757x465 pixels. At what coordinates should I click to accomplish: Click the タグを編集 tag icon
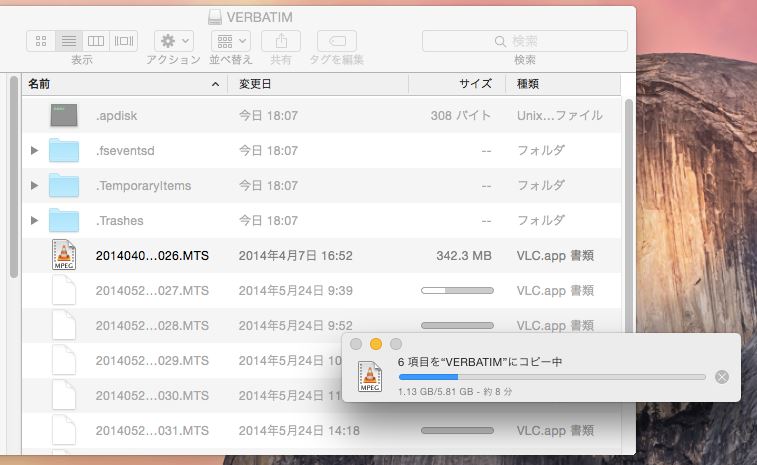337,41
